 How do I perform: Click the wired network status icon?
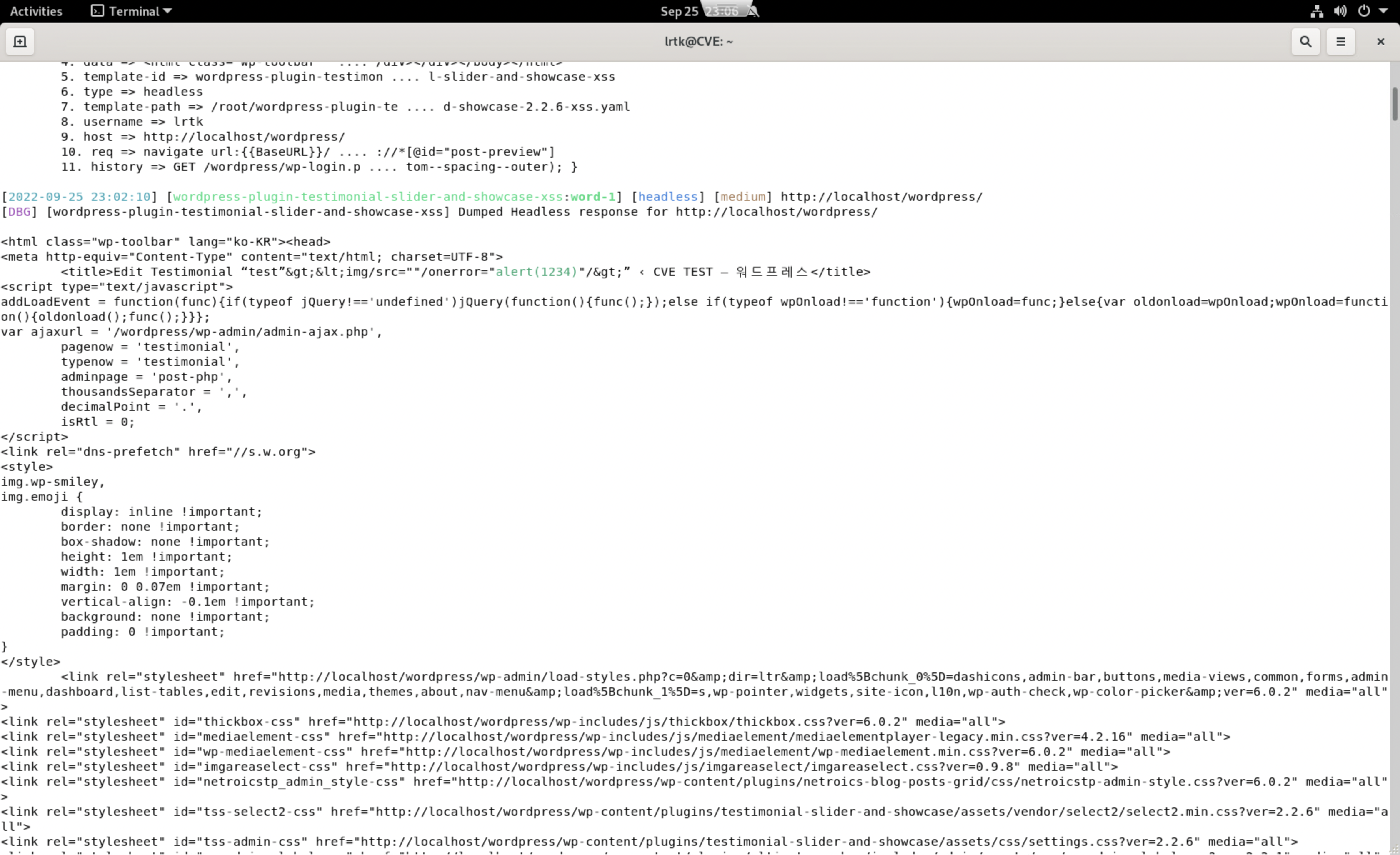1317,11
